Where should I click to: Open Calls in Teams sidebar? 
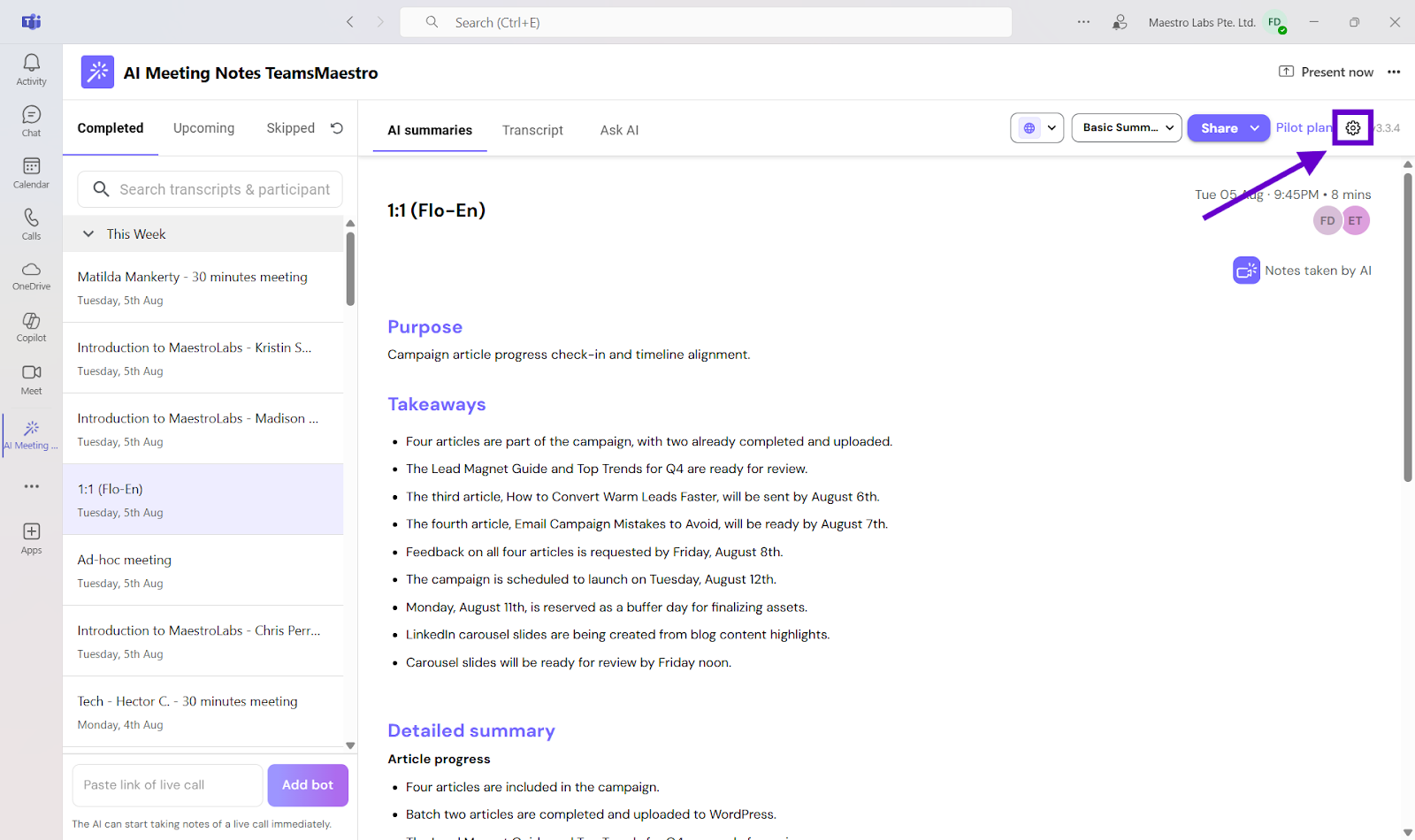pyautogui.click(x=31, y=224)
